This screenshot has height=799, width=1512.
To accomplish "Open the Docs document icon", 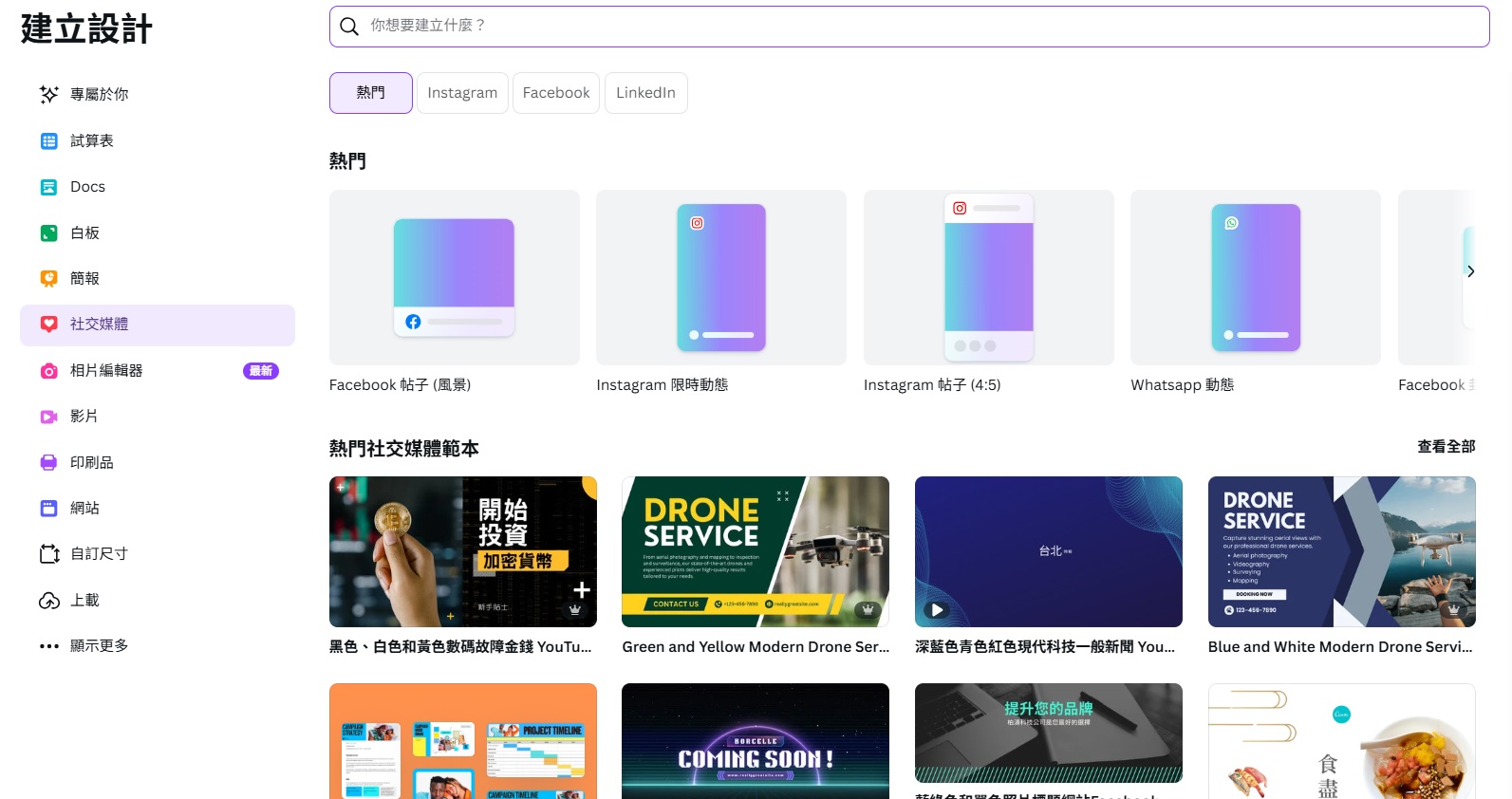I will click(49, 187).
